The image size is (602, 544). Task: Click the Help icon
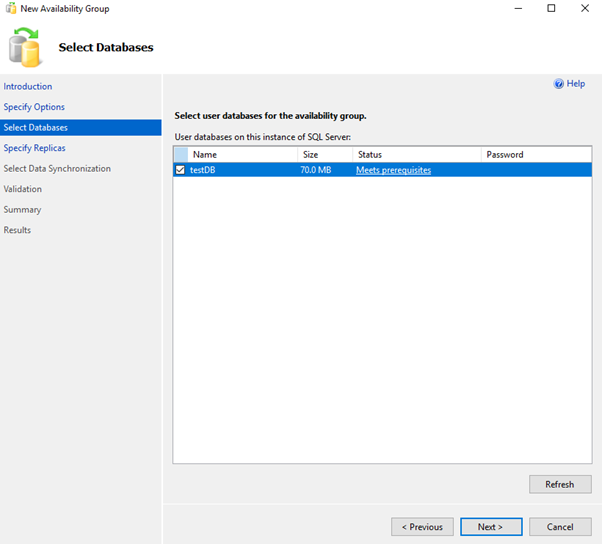[x=559, y=84]
